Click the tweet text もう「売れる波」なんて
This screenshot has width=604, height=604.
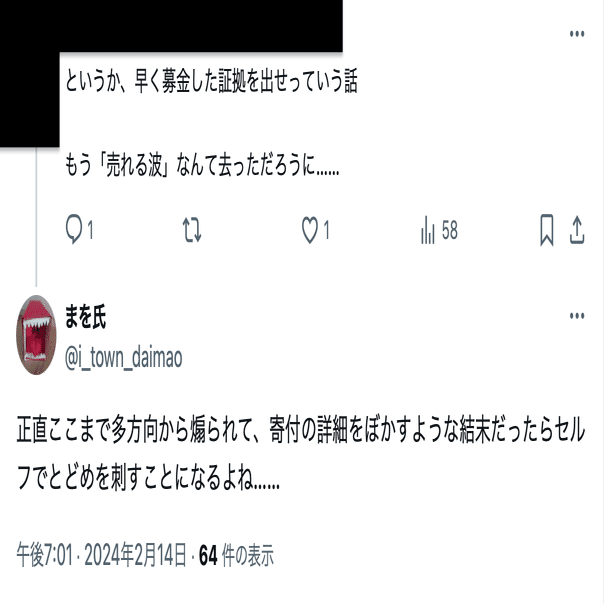pyautogui.click(x=202, y=165)
